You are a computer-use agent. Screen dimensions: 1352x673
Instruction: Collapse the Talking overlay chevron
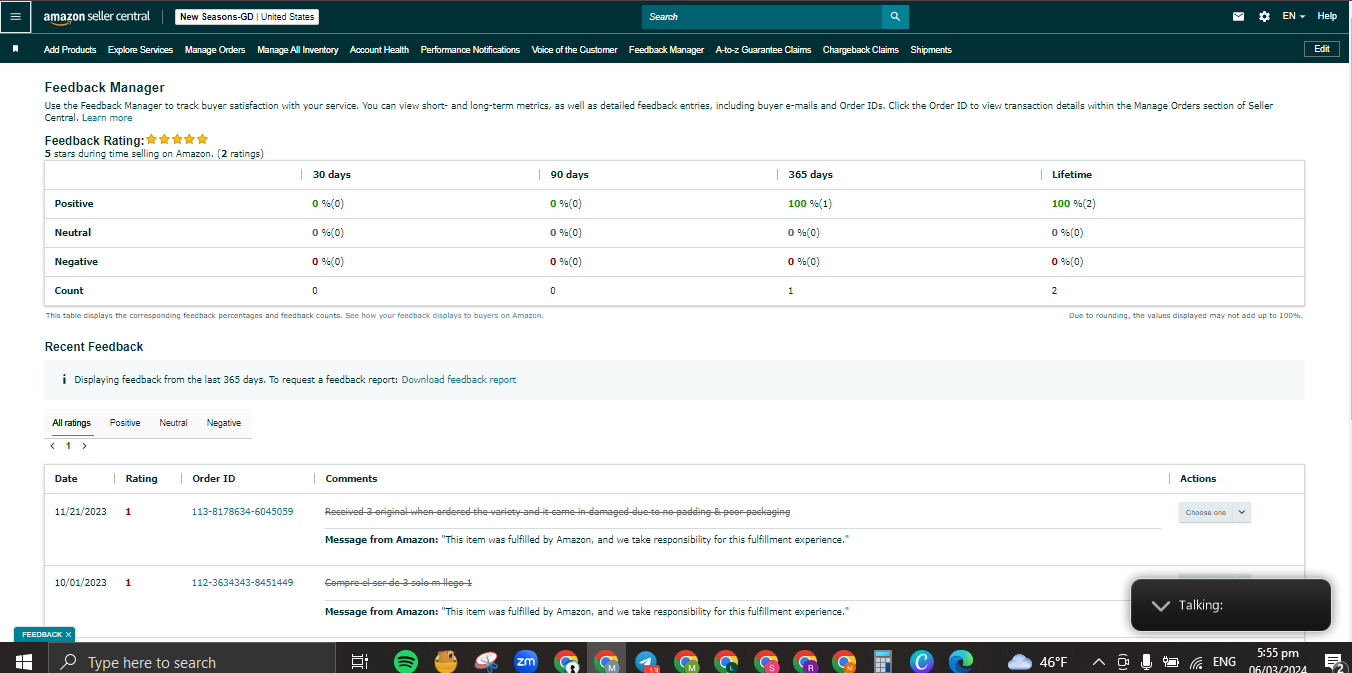1160,605
